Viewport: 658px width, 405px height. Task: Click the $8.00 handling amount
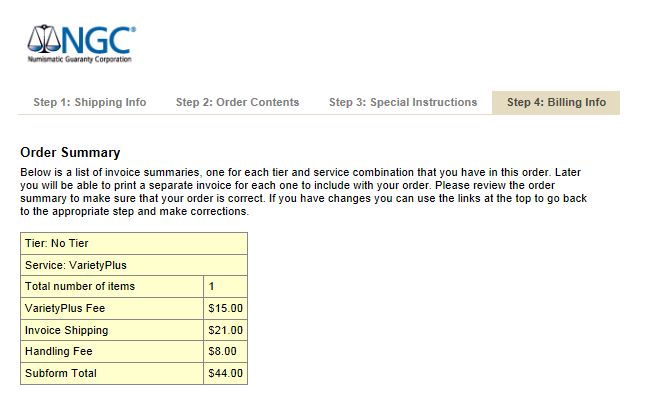point(222,352)
